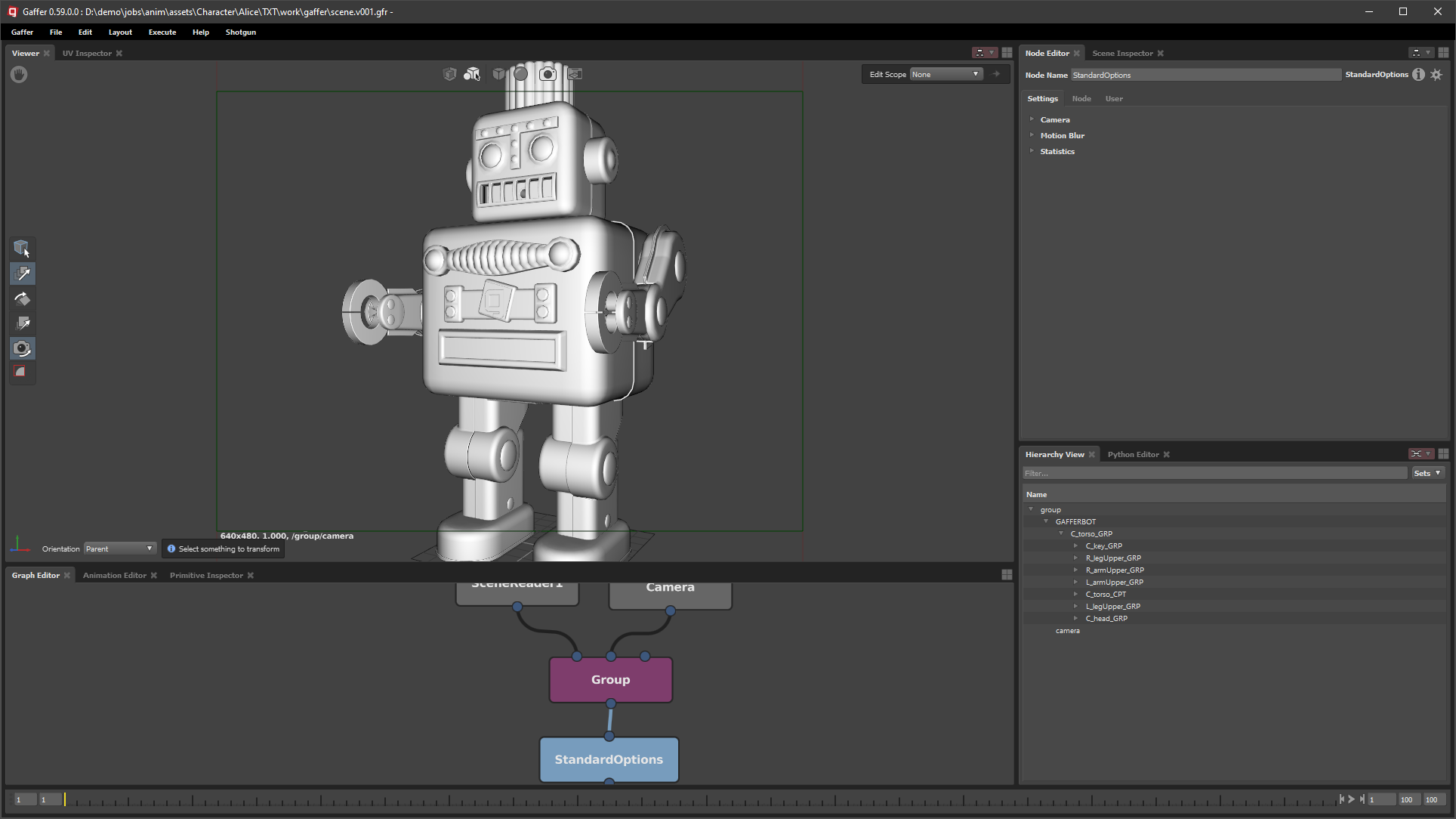The height and width of the screenshot is (819, 1456).
Task: Click the shading sphere icon in viewer
Action: click(x=520, y=74)
